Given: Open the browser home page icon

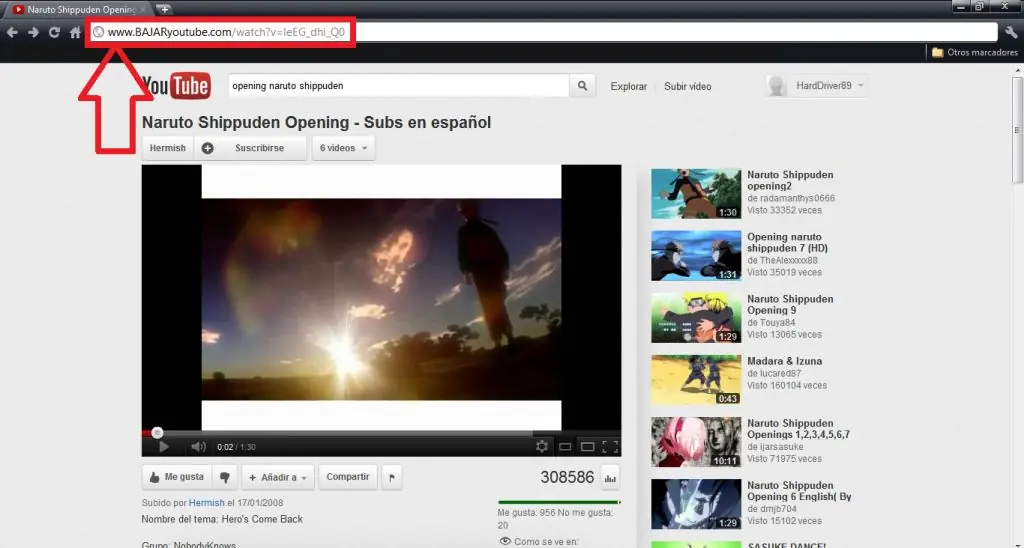Looking at the screenshot, I should 75,33.
